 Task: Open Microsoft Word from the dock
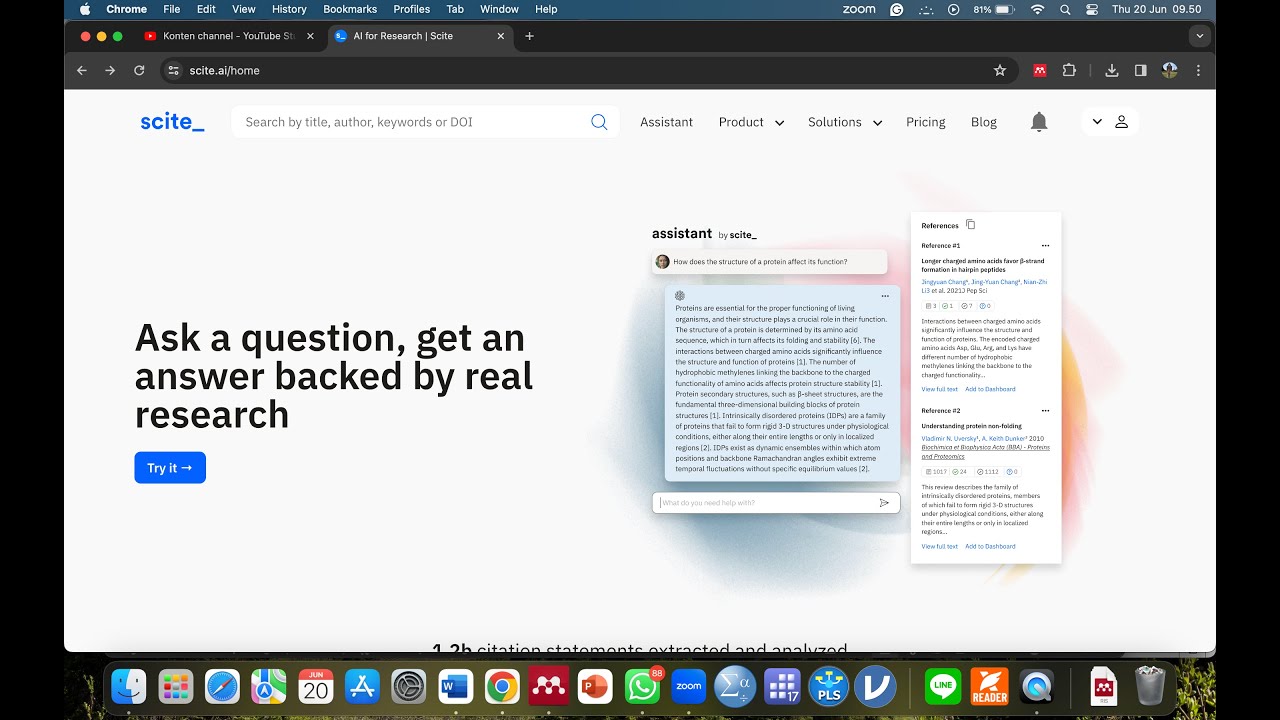point(455,686)
